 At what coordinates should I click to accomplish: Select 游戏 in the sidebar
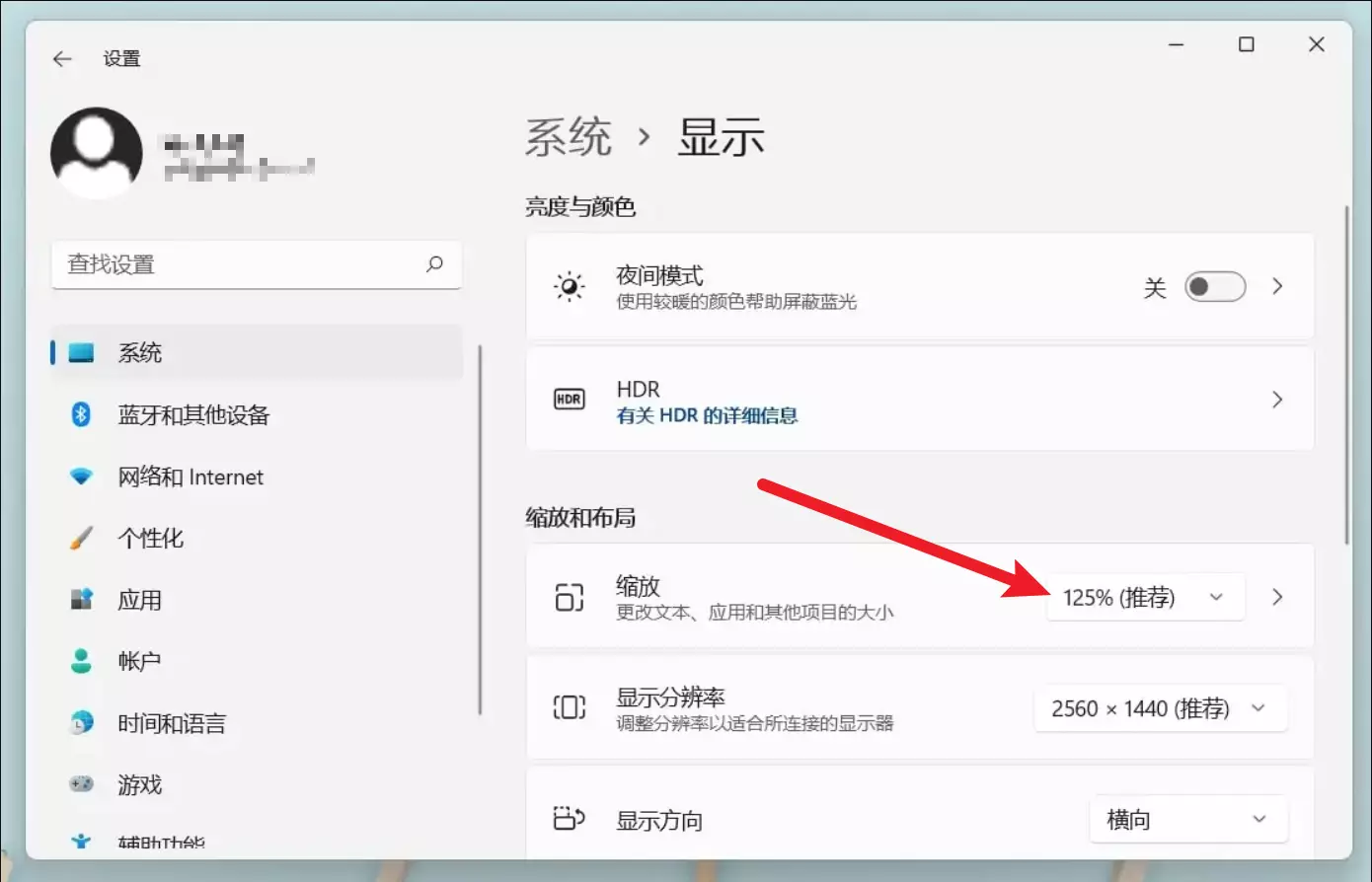[x=257, y=784]
